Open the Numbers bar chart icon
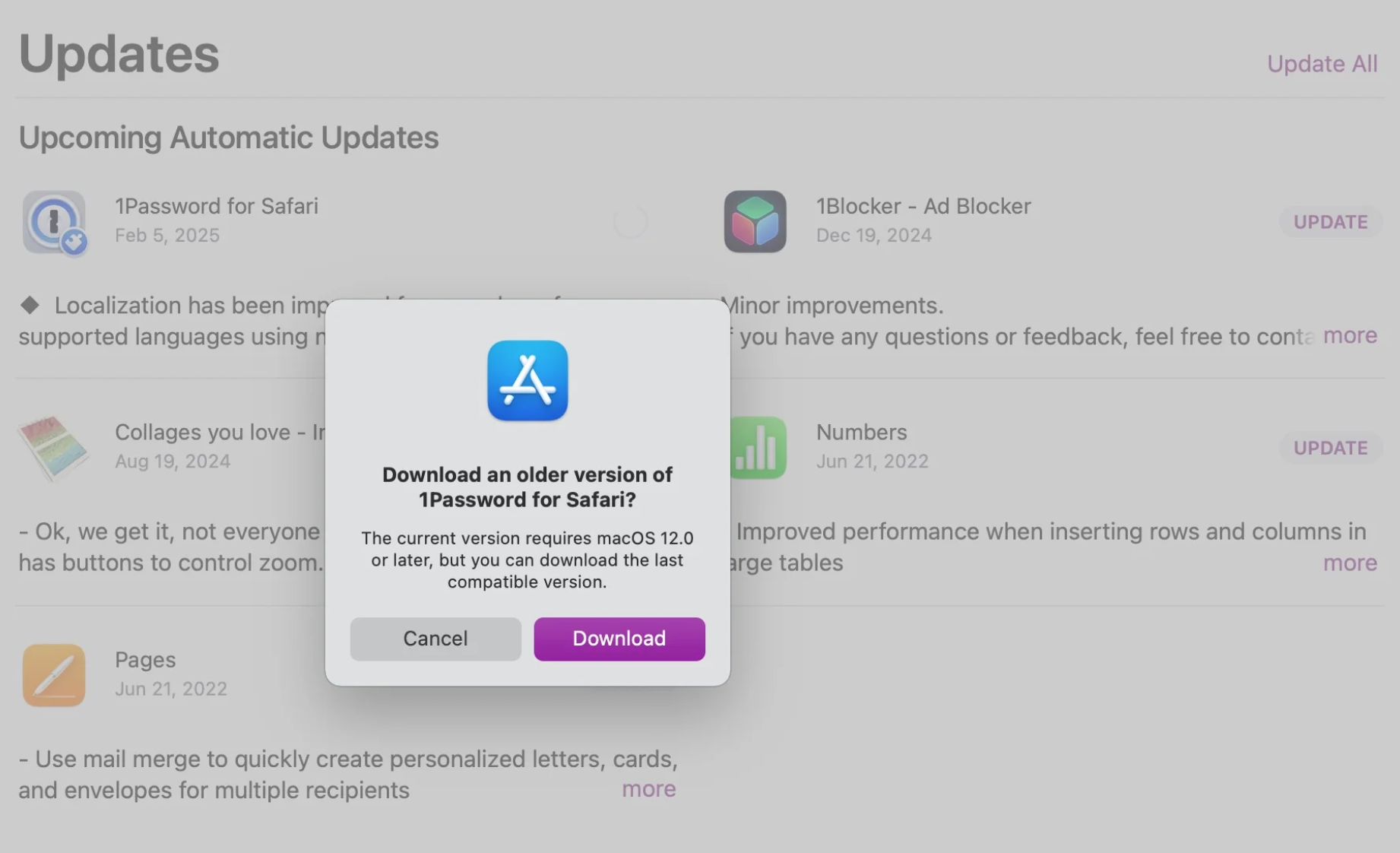Image resolution: width=1400 pixels, height=853 pixels. click(757, 448)
